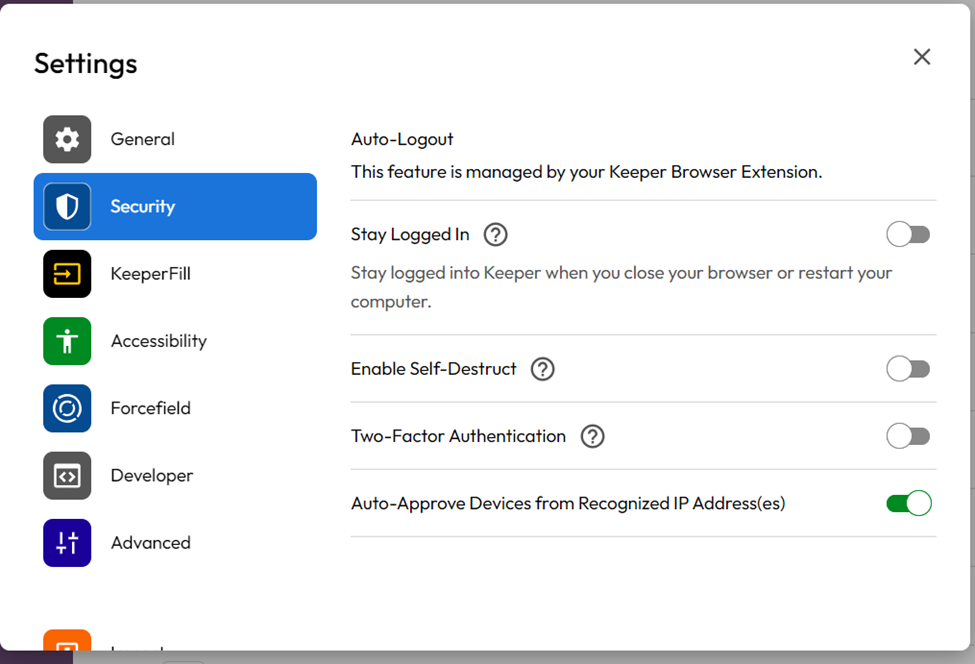Select the Forcefield circular icon

pyautogui.click(x=67, y=408)
